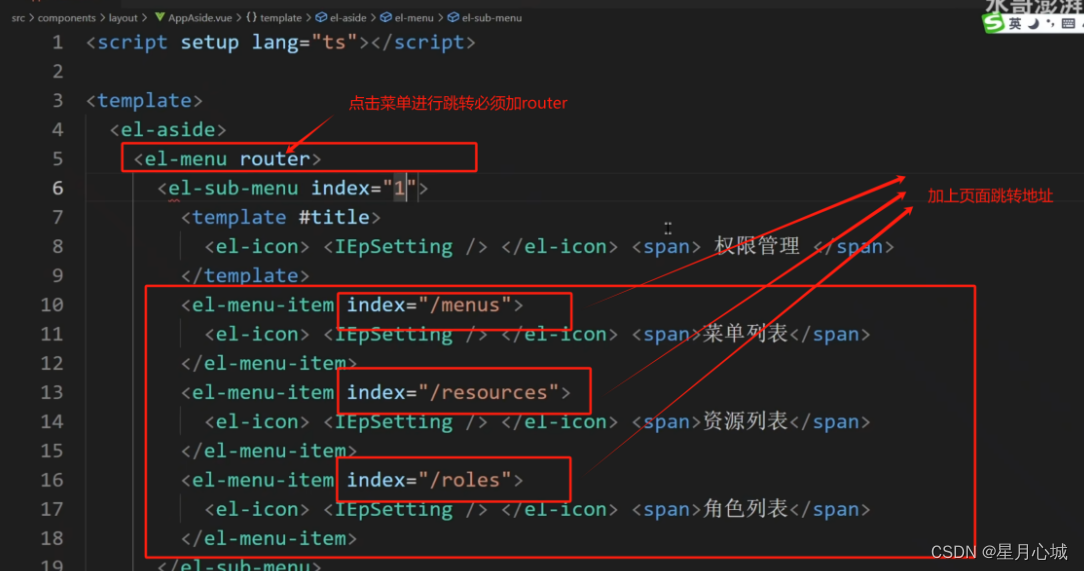Click the el-menu tag name on line 5
This screenshot has height=571, width=1084.
[x=185, y=159]
